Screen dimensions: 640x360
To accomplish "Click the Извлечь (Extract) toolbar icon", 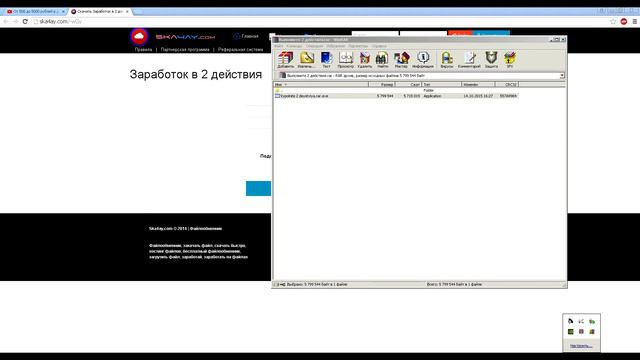I will coord(306,60).
